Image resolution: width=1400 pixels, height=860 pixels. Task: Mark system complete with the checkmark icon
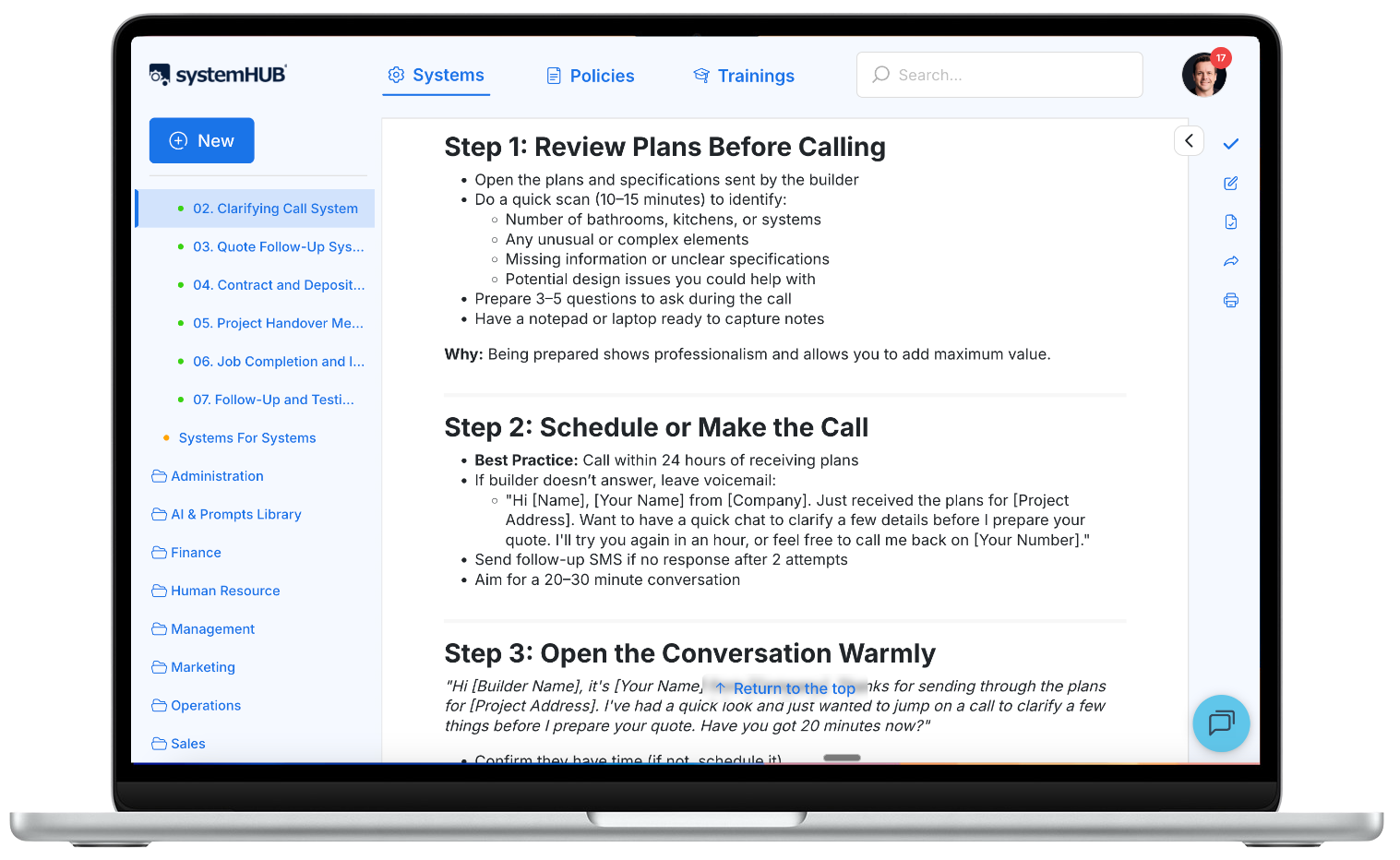[1230, 144]
